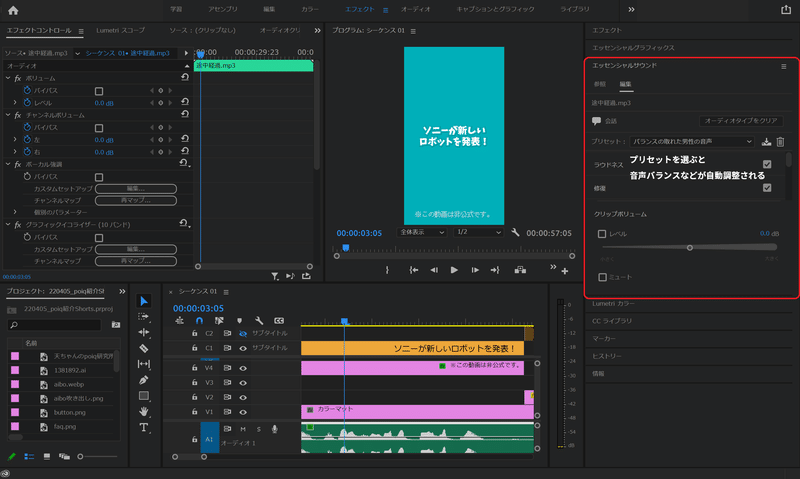Toggle the eye icon on track V4
The image size is (800, 479).
(243, 367)
